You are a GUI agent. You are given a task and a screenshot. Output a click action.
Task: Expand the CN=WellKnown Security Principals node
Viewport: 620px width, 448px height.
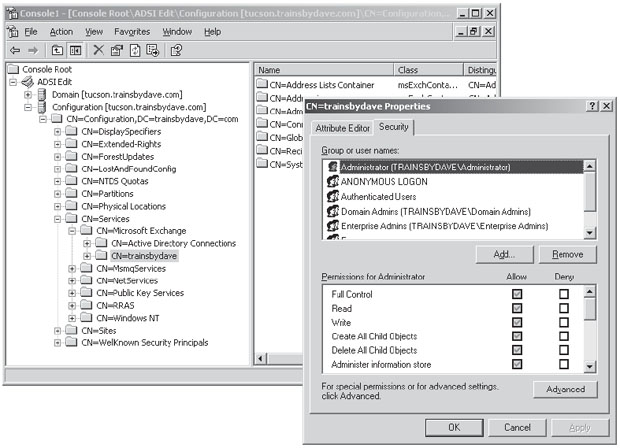point(57,342)
